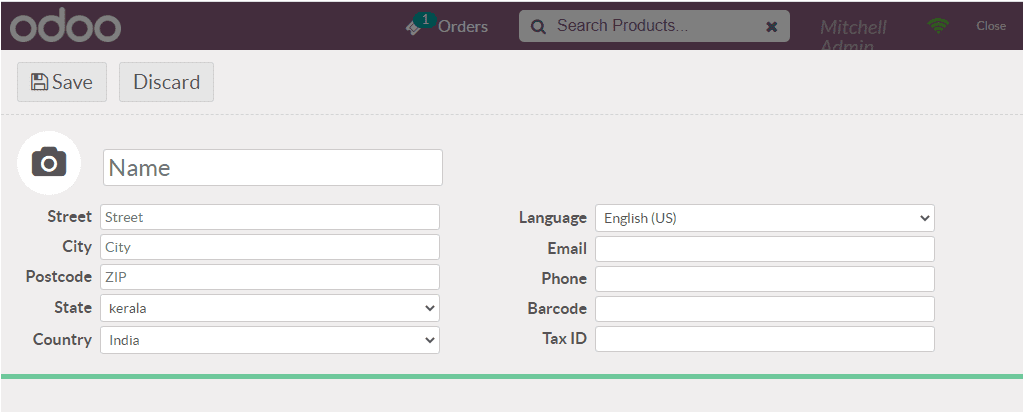Select the Email input box
The width and height of the screenshot is (1024, 413).
[765, 249]
